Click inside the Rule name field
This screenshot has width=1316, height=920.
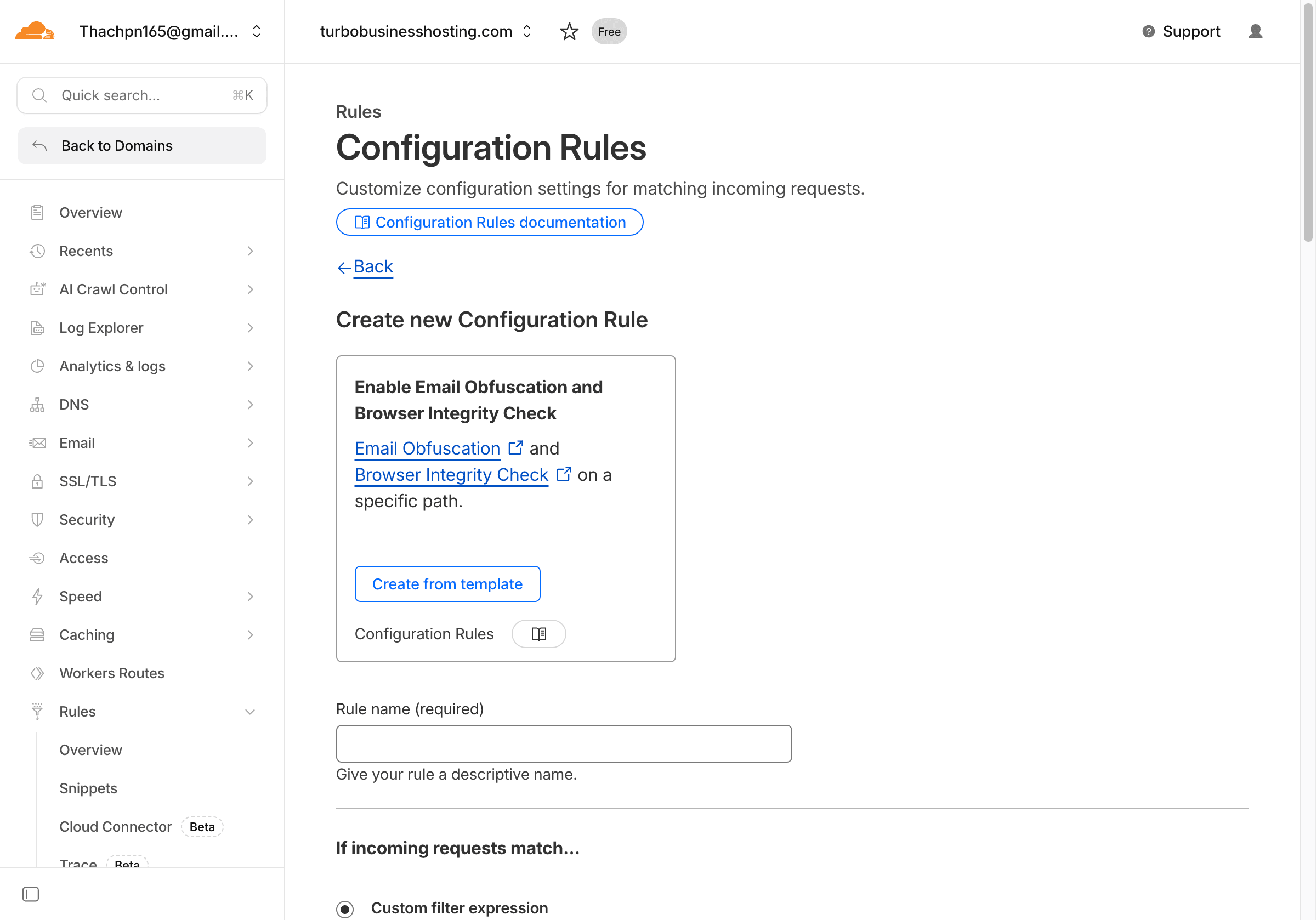coord(564,743)
